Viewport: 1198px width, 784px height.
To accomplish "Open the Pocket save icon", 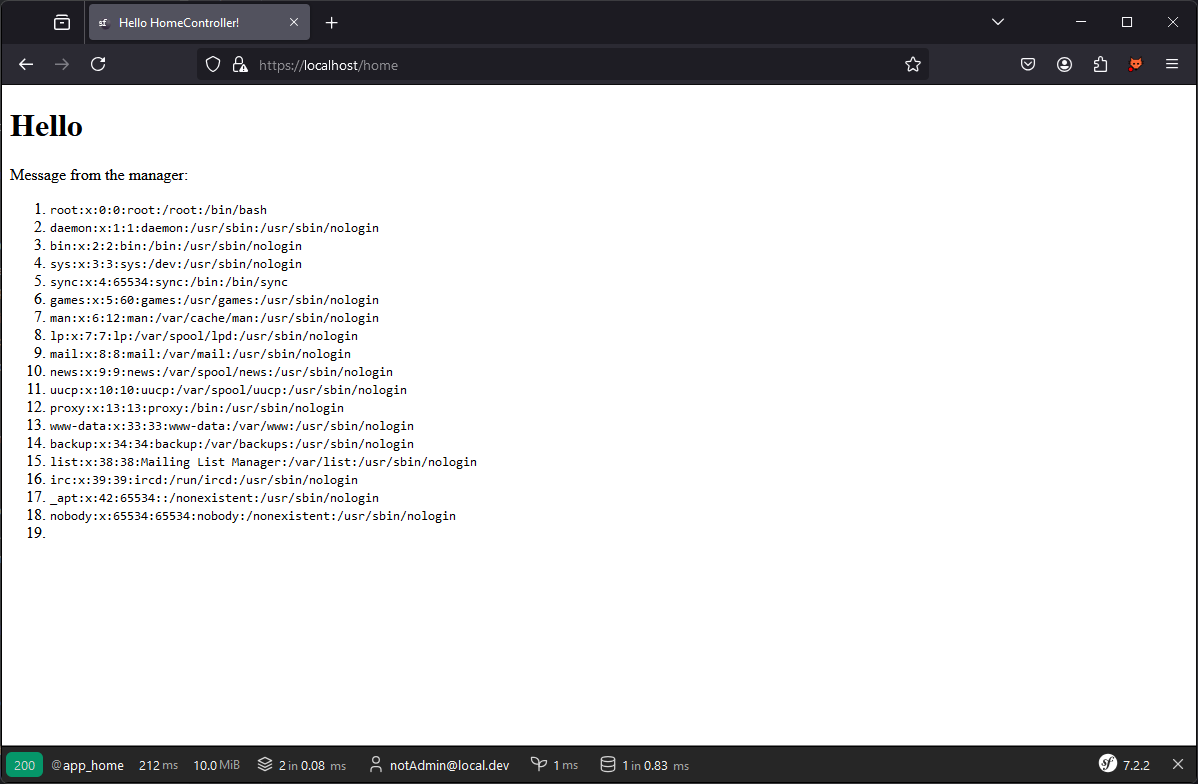I will pos(1027,64).
